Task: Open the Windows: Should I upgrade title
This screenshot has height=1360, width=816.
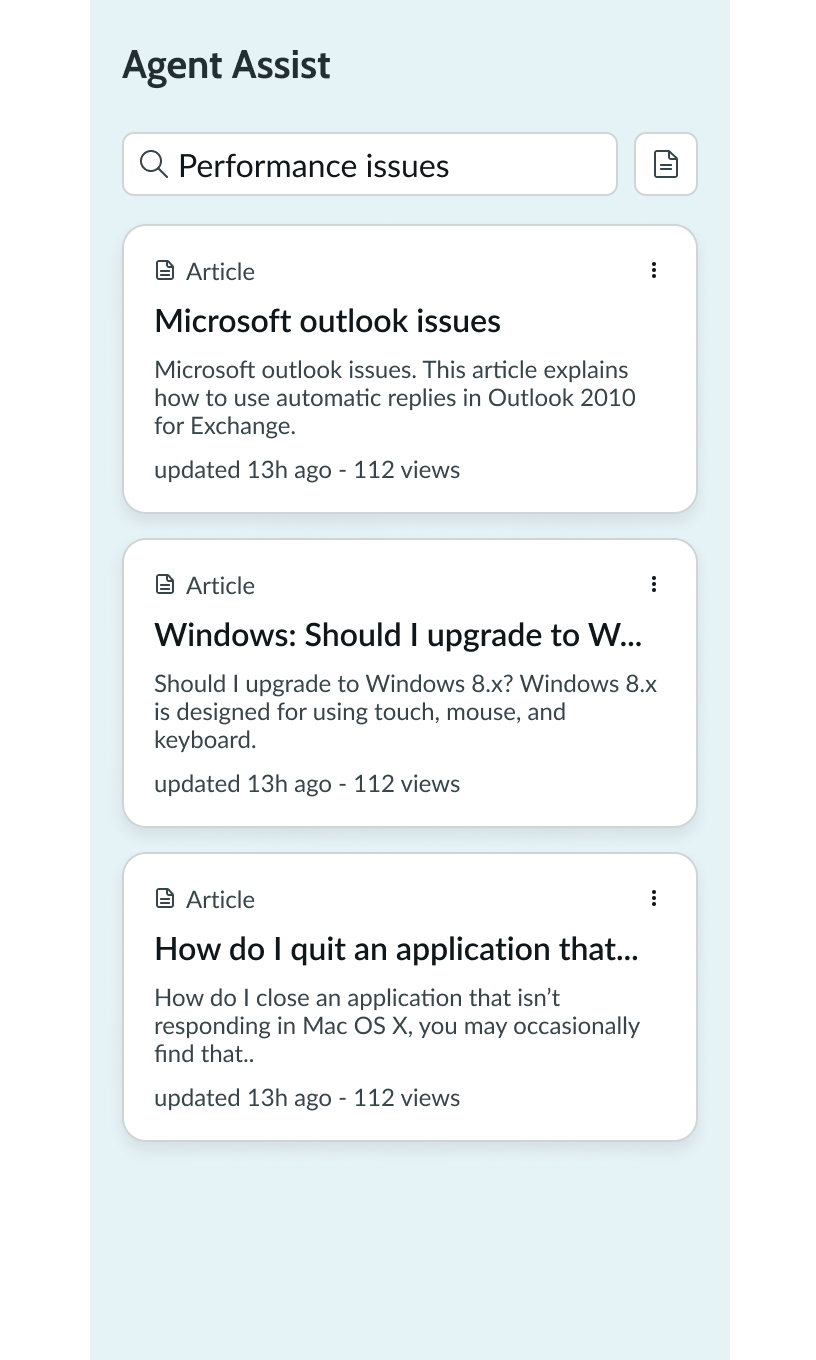Action: 398,635
